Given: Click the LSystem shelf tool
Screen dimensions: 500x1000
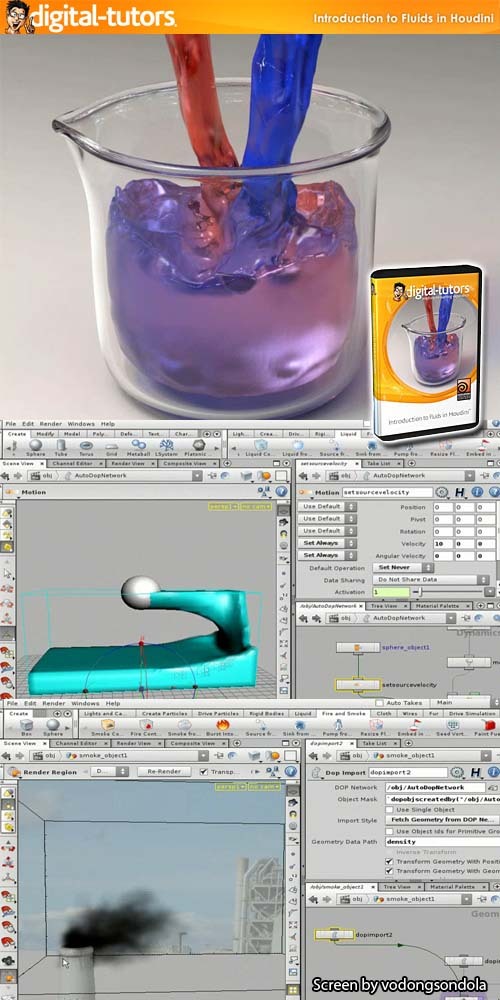Looking at the screenshot, I should 166,446.
